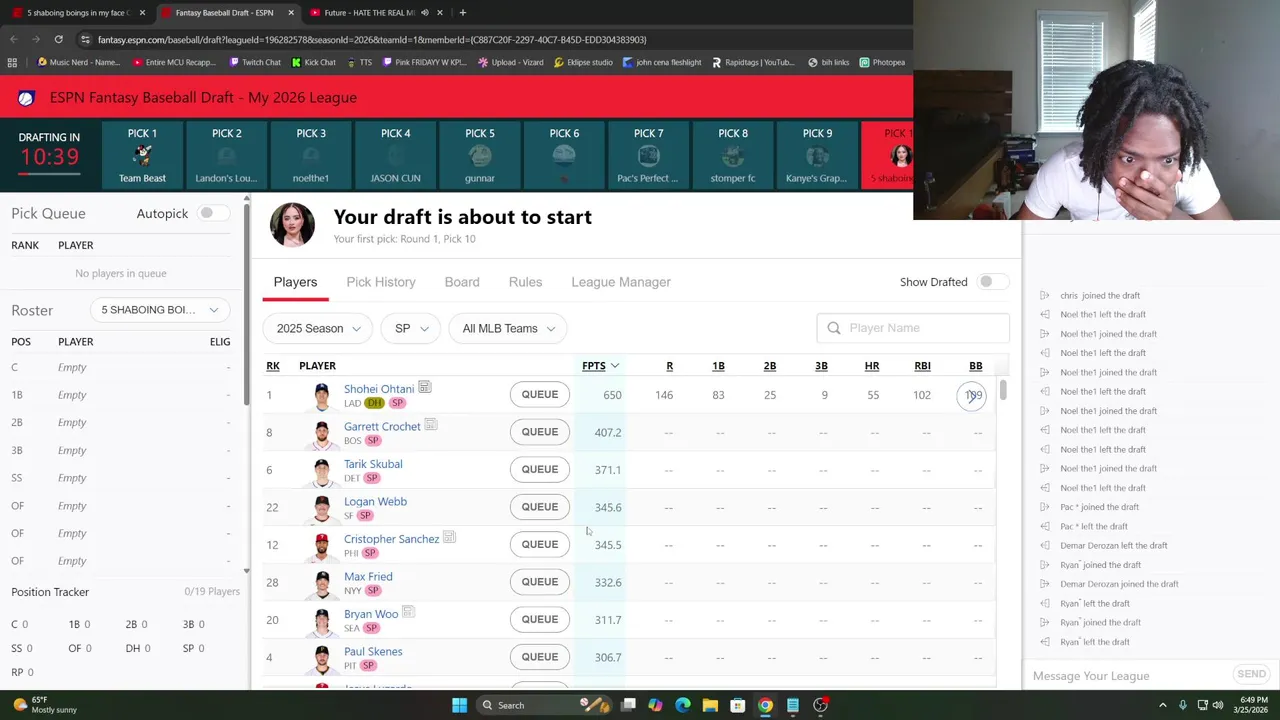Open the All MLB Teams dropdown

(x=508, y=328)
